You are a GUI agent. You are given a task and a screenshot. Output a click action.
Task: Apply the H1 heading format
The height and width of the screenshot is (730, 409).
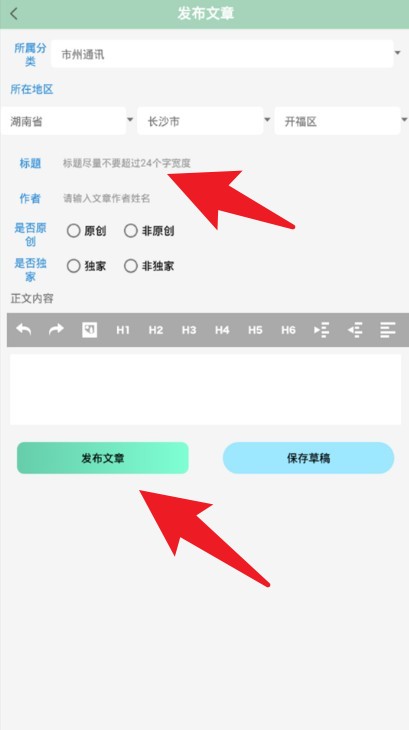point(123,330)
